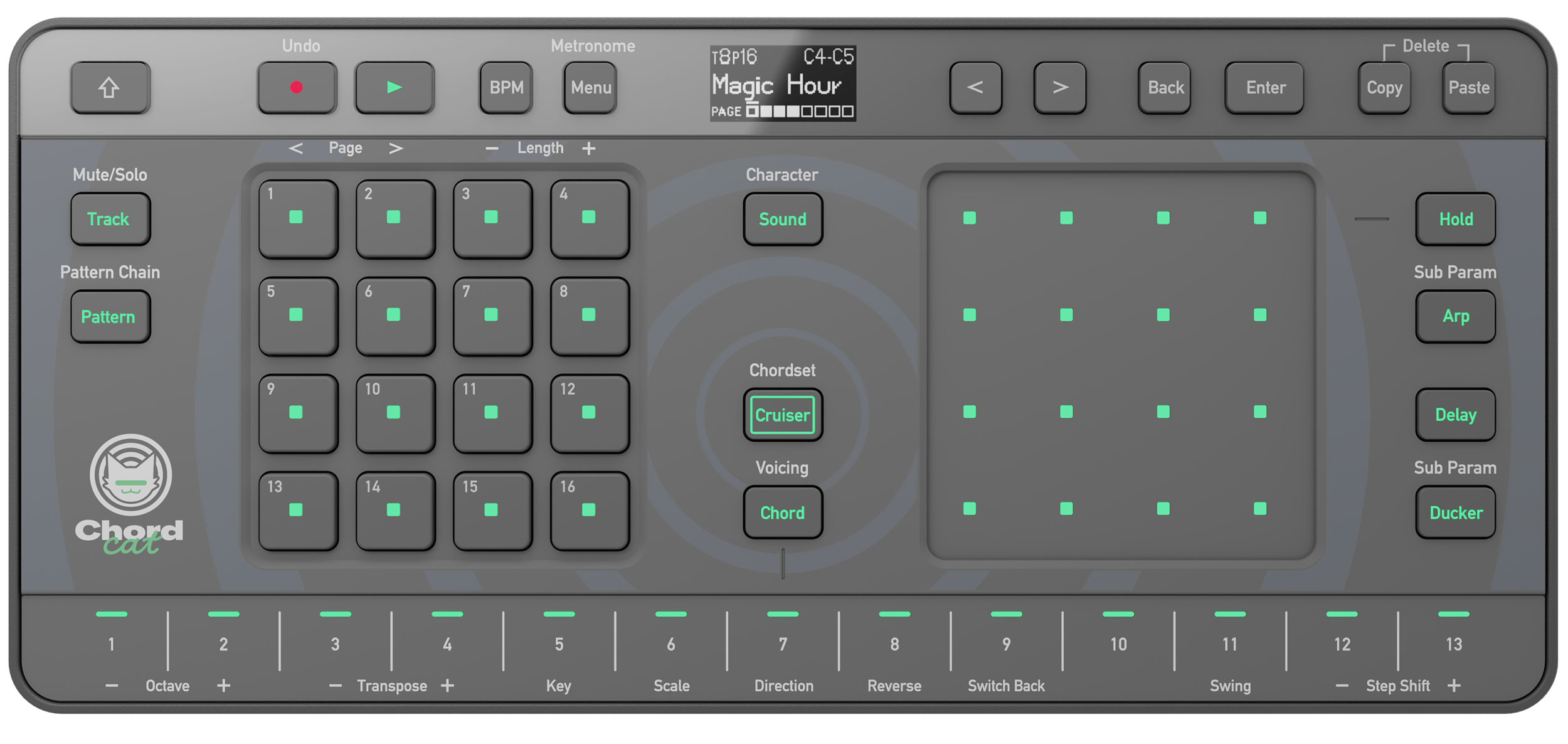Tap step pad 12

(590, 414)
